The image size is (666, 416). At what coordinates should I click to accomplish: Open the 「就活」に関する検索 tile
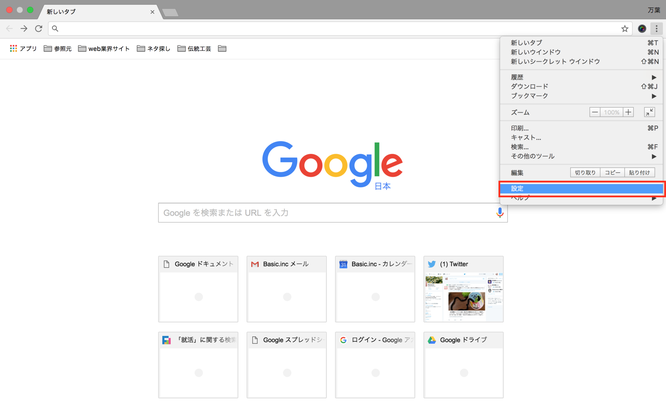[198, 365]
